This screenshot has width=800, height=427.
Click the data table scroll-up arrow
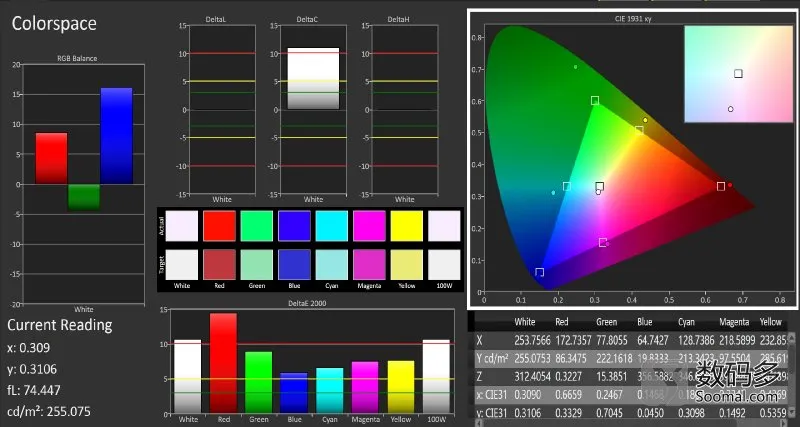pyautogui.click(x=791, y=337)
